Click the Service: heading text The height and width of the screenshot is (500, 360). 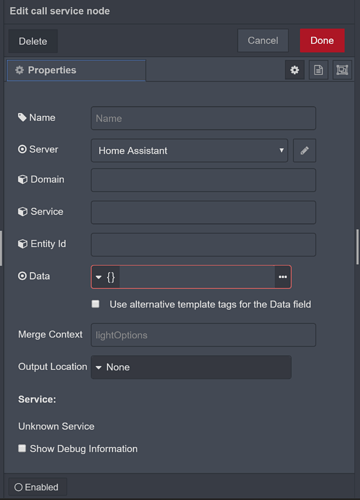pyautogui.click(x=37, y=399)
